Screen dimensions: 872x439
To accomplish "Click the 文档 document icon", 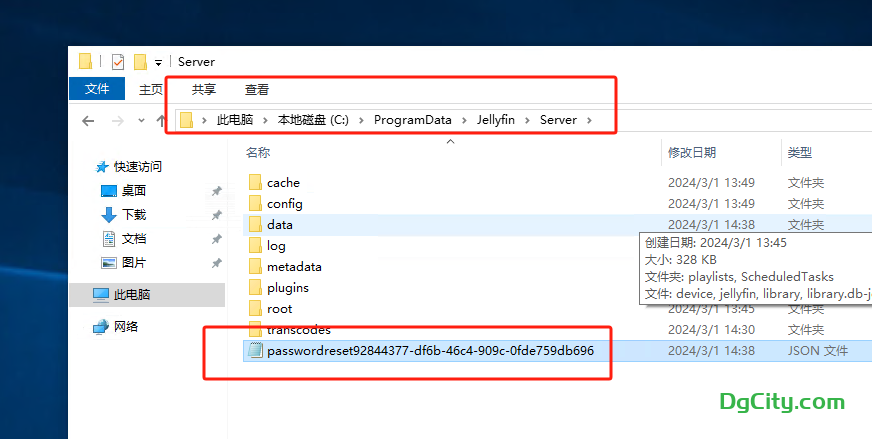I will (109, 239).
